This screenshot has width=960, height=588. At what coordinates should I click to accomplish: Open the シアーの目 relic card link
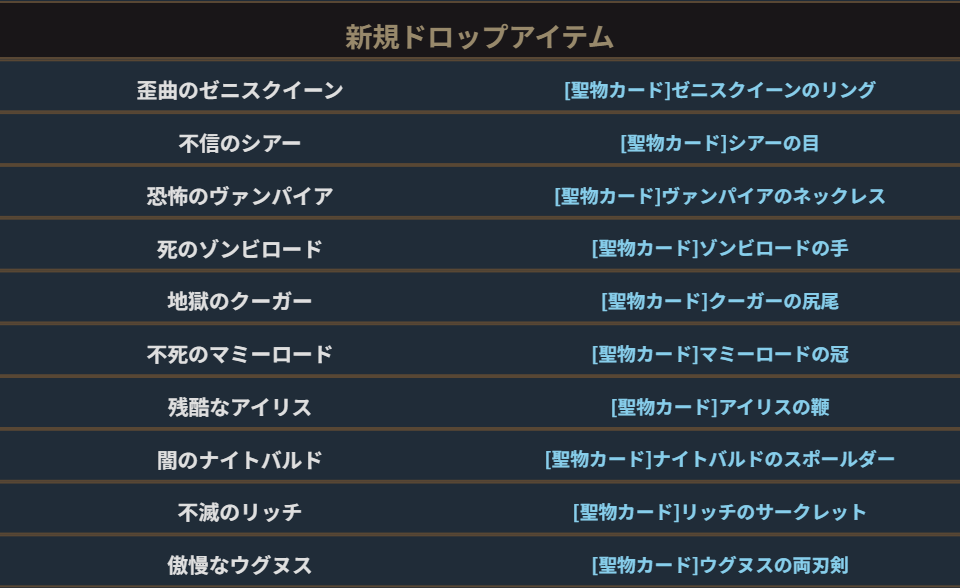point(719,143)
